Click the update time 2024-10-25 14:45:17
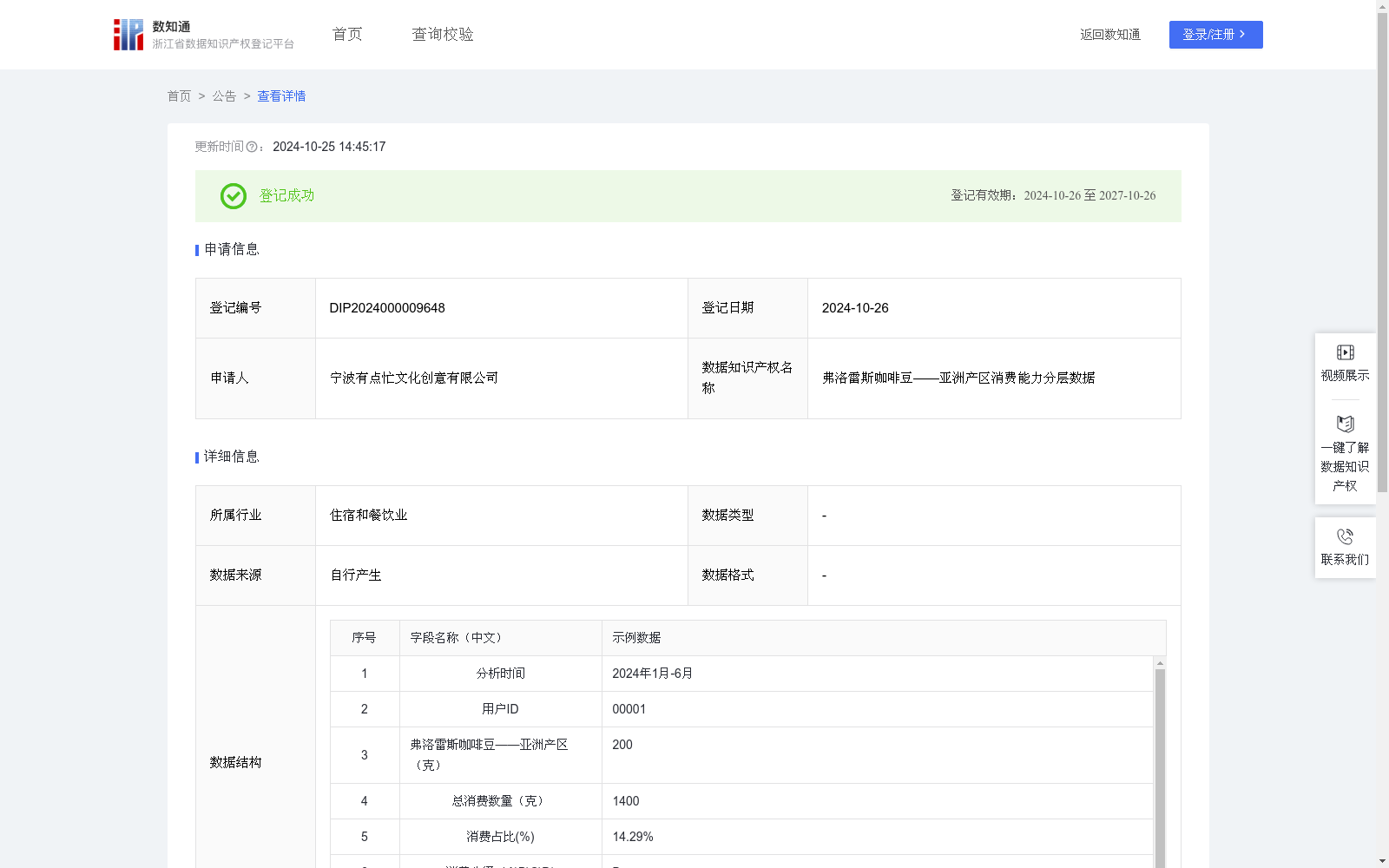 tap(329, 147)
